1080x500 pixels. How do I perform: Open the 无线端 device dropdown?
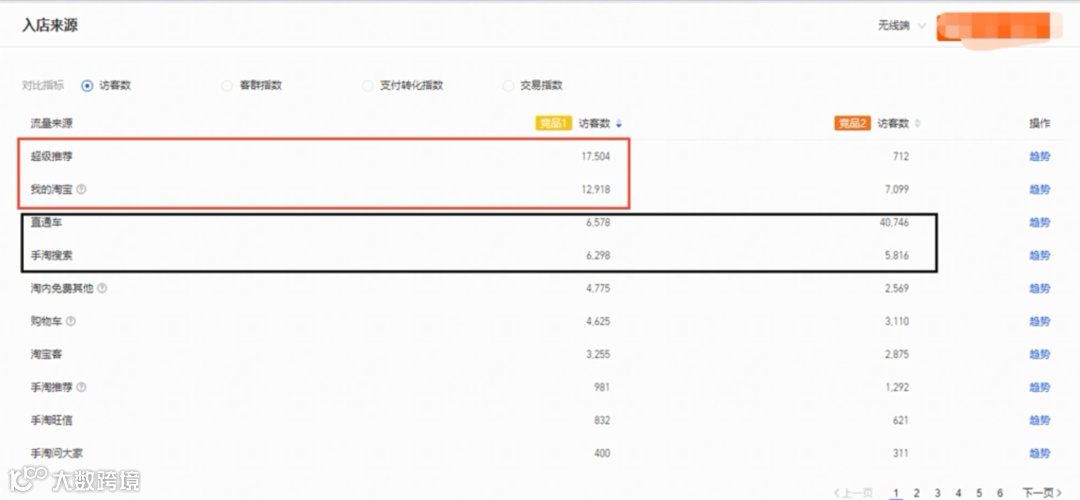click(902, 26)
